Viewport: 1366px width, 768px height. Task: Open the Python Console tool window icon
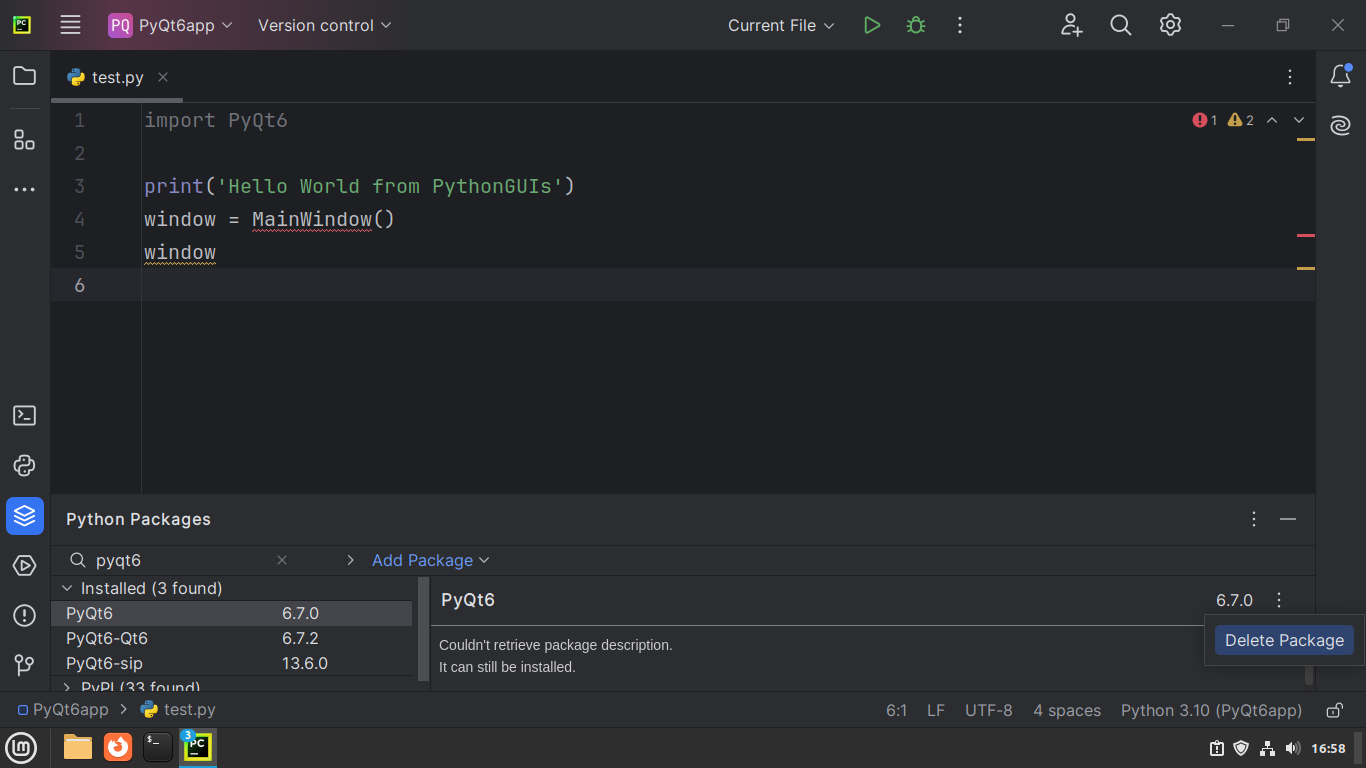point(25,466)
